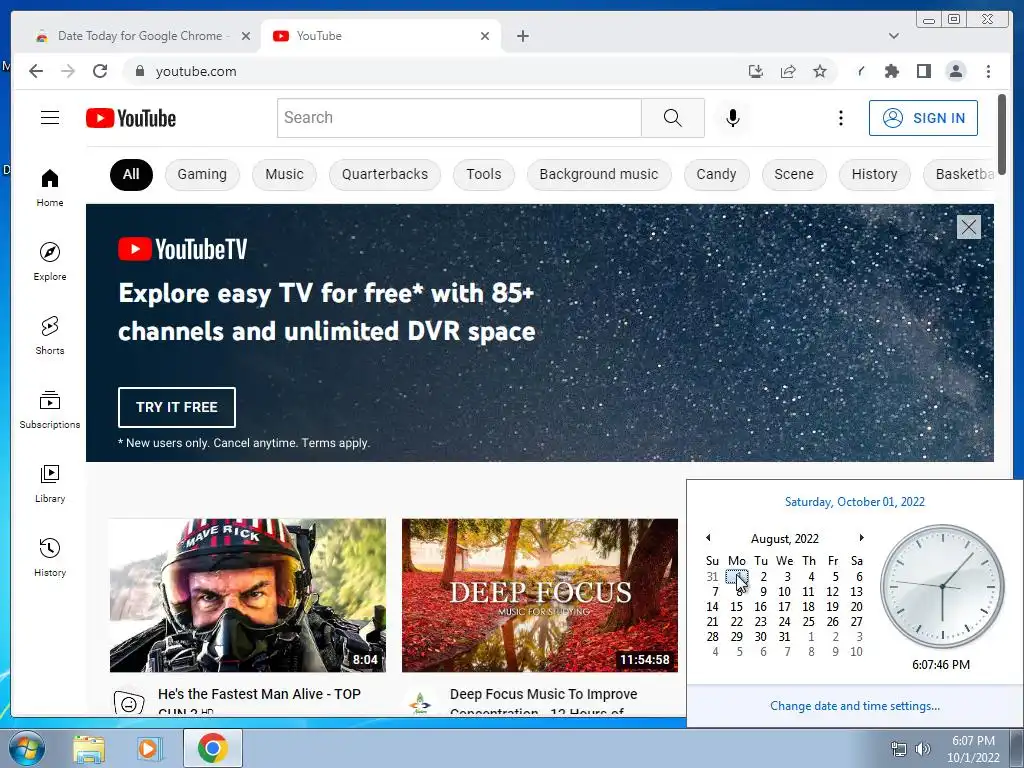Open the Extensions puzzle icon

click(x=891, y=71)
